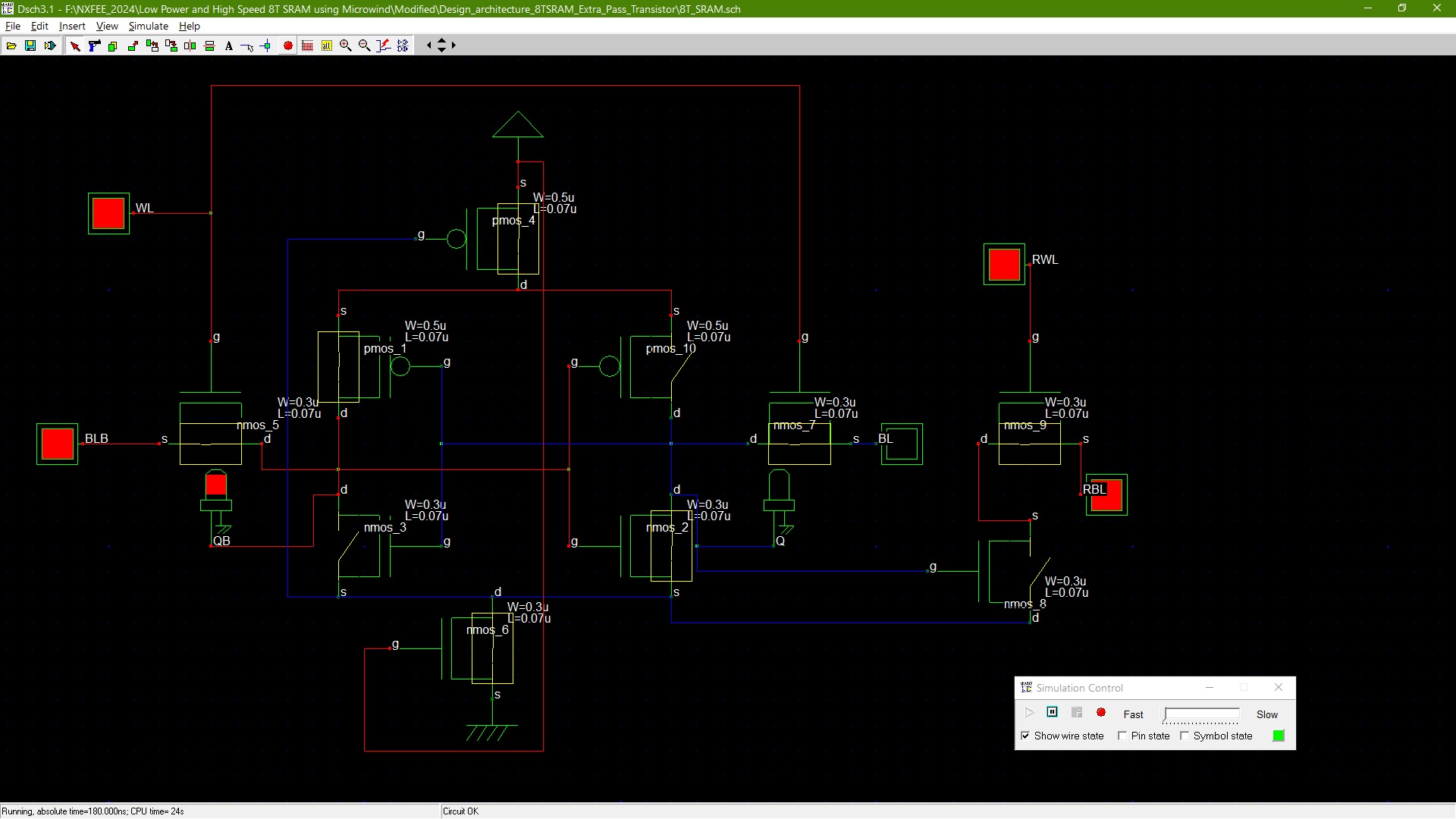Image resolution: width=1456 pixels, height=819 pixels.
Task: Click the yellow 'all' view-all icon
Action: pyautogui.click(x=327, y=45)
